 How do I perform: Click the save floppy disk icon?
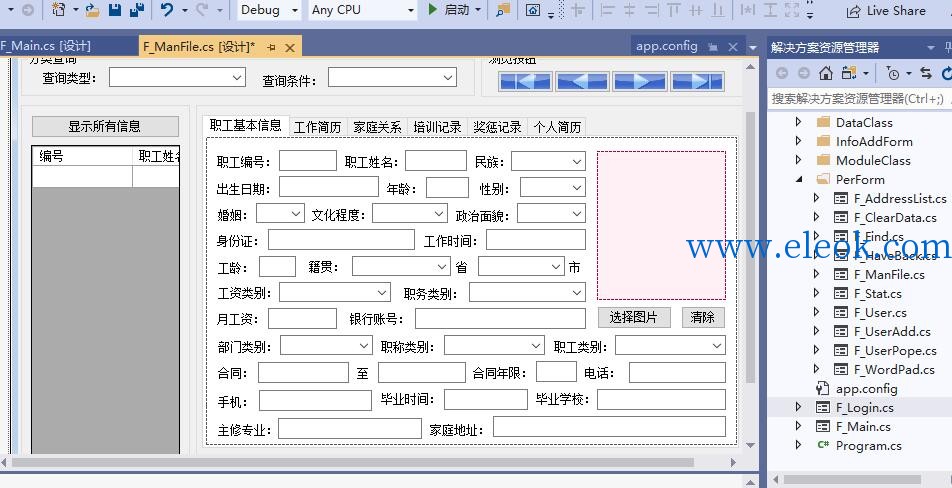tap(115, 10)
